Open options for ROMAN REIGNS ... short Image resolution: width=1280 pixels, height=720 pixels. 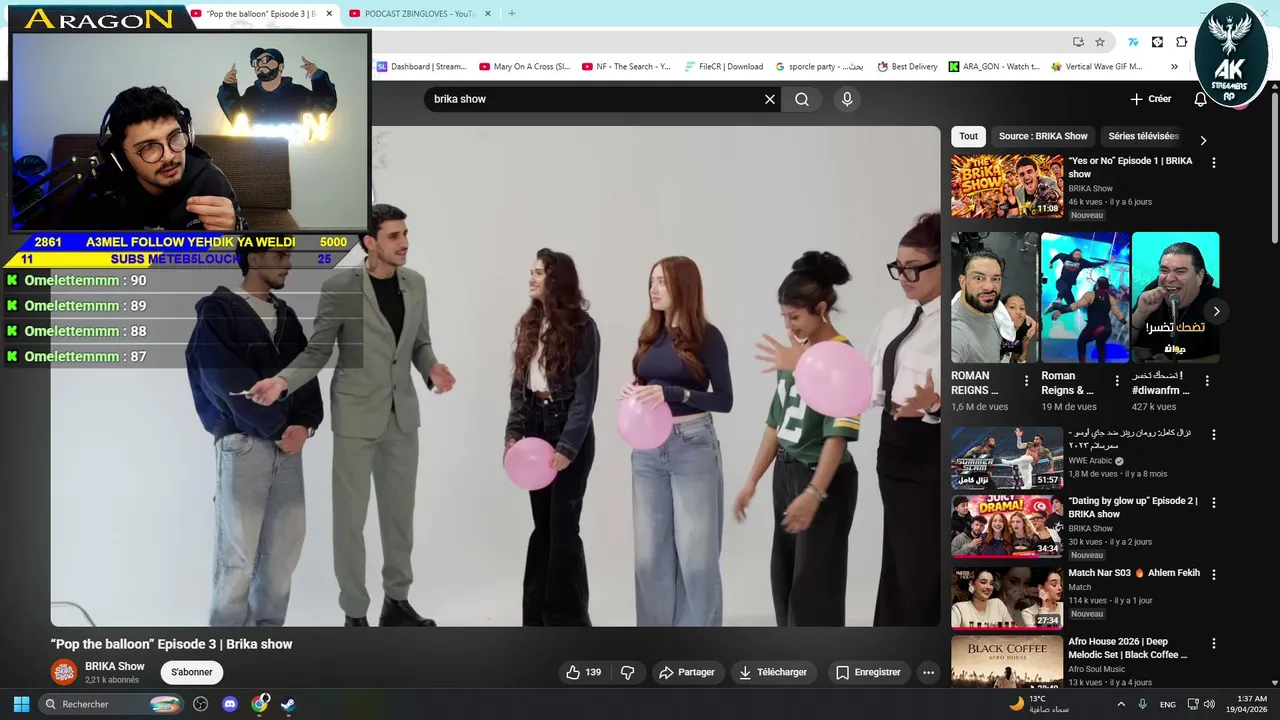(1026, 381)
